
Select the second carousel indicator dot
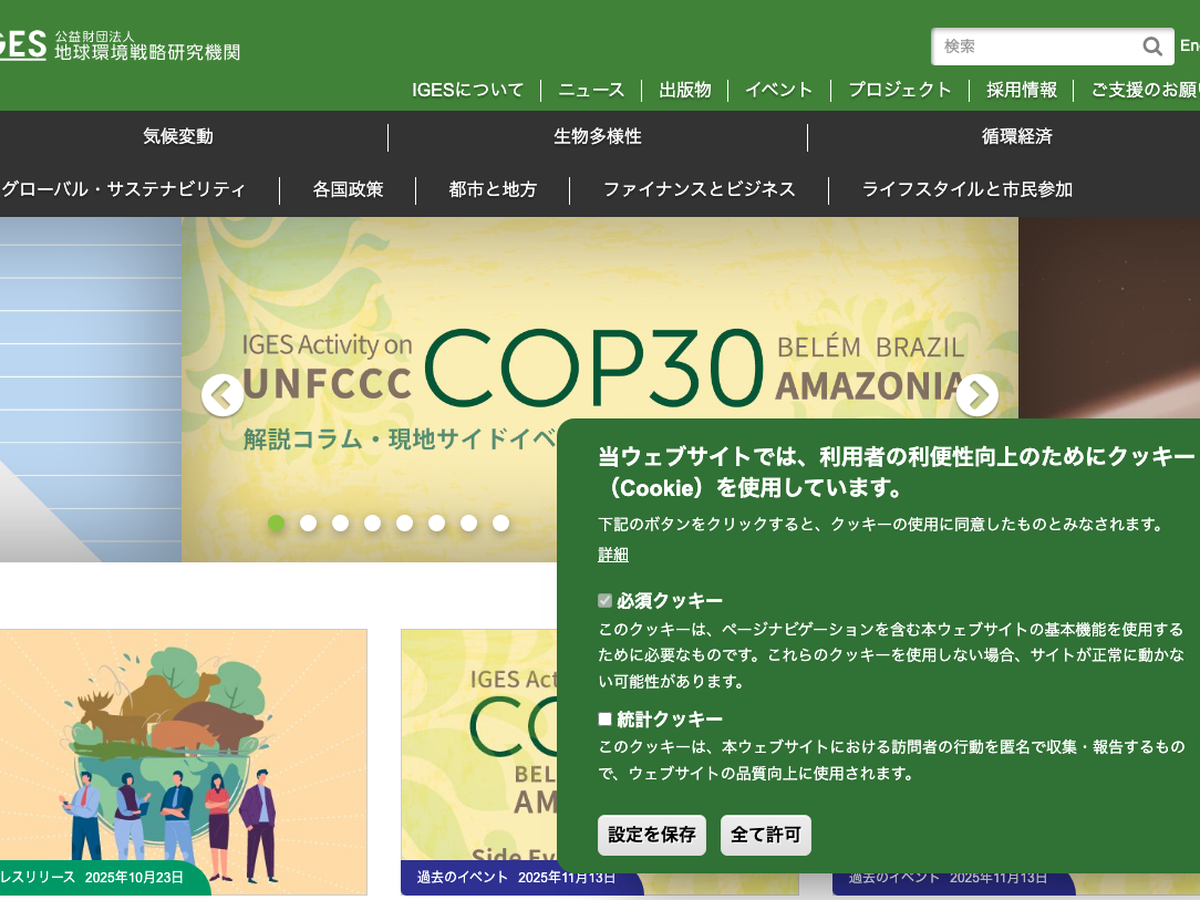click(308, 523)
